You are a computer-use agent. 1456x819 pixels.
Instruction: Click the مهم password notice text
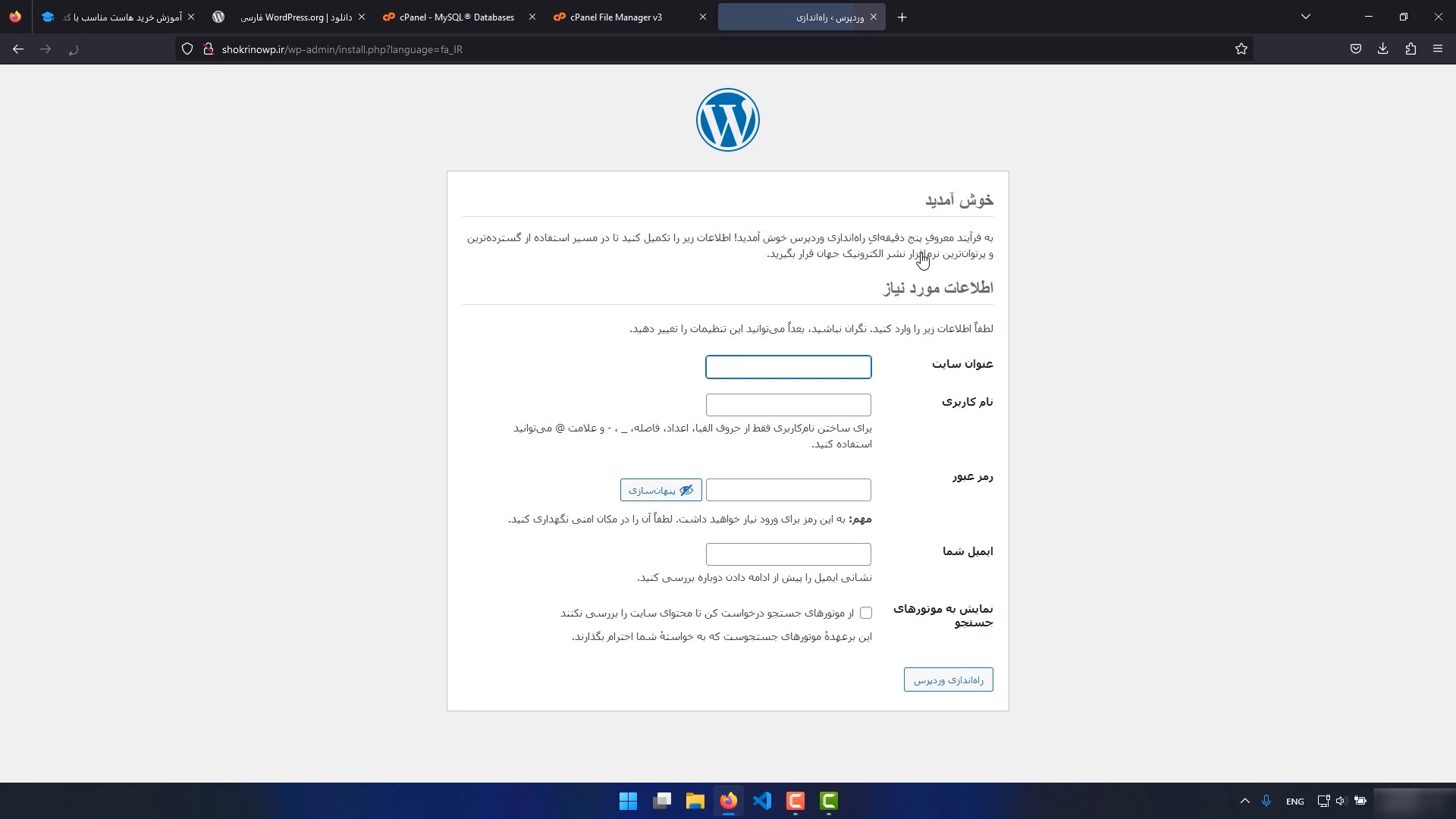click(x=690, y=519)
